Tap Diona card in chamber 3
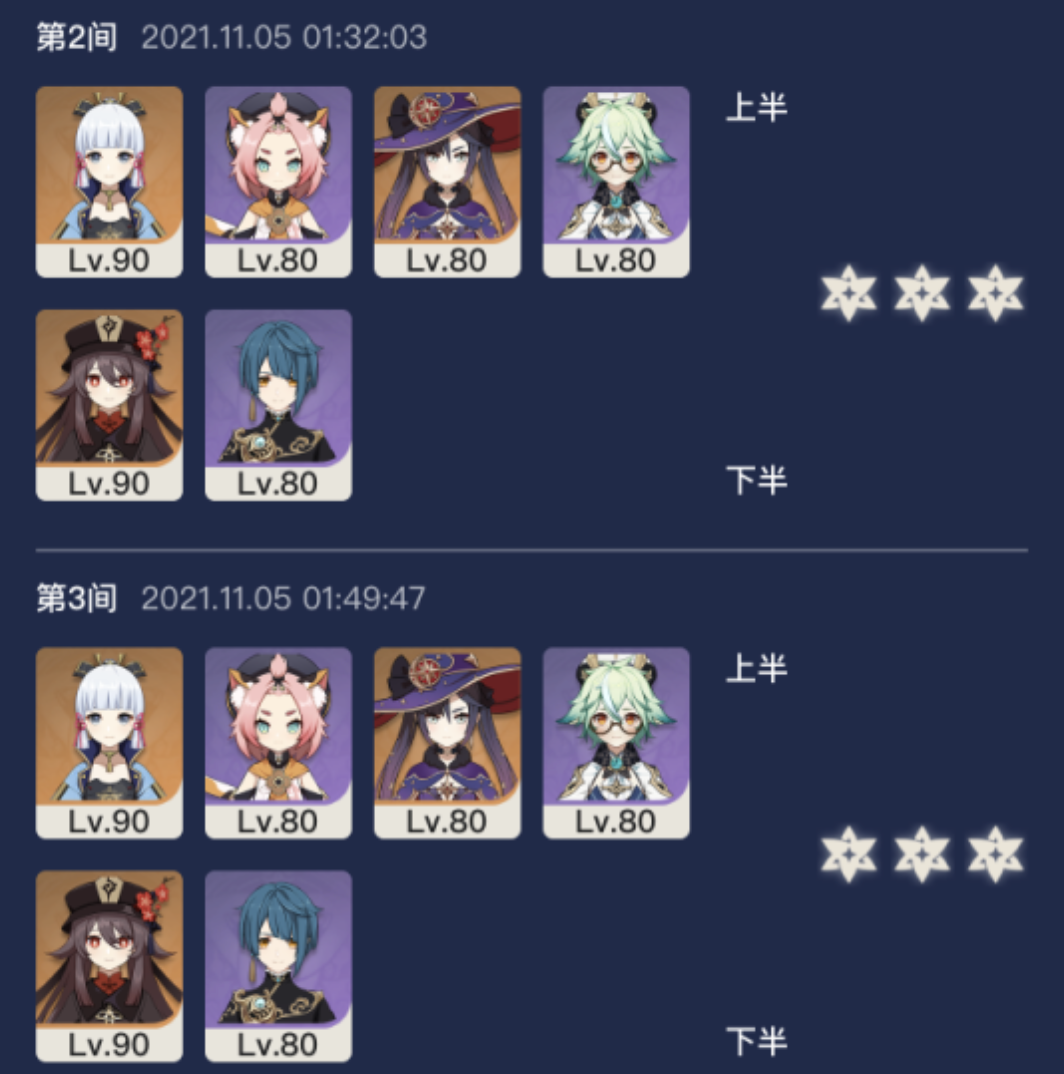The height and width of the screenshot is (1074, 1064). (278, 742)
